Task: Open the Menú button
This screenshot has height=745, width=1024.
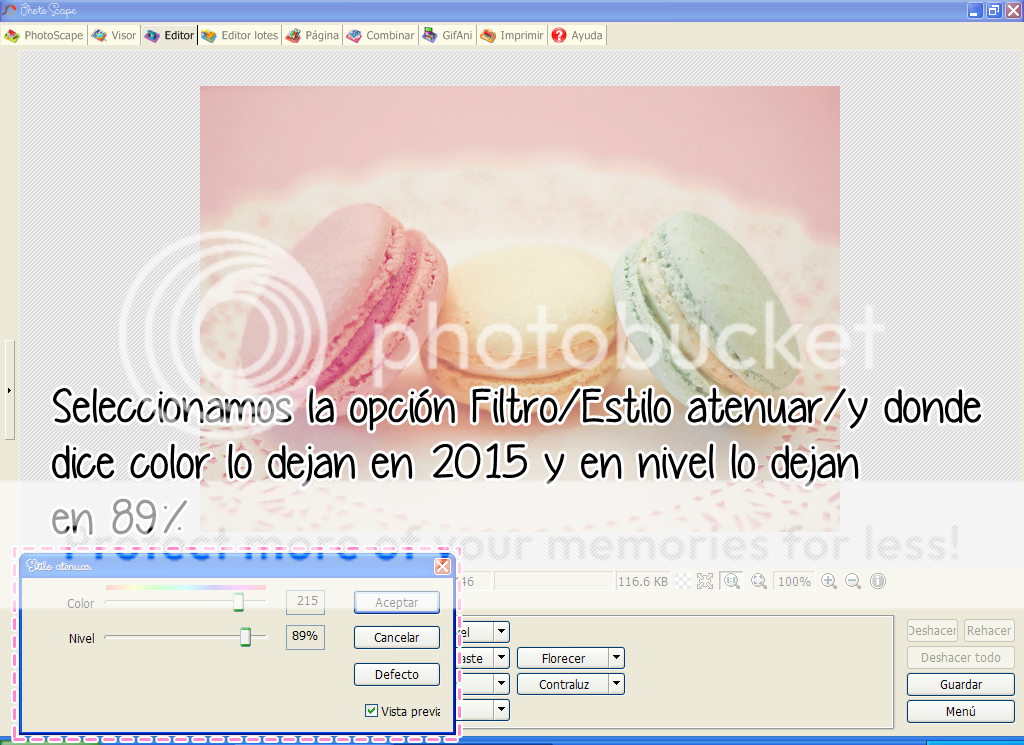Action: 961,711
